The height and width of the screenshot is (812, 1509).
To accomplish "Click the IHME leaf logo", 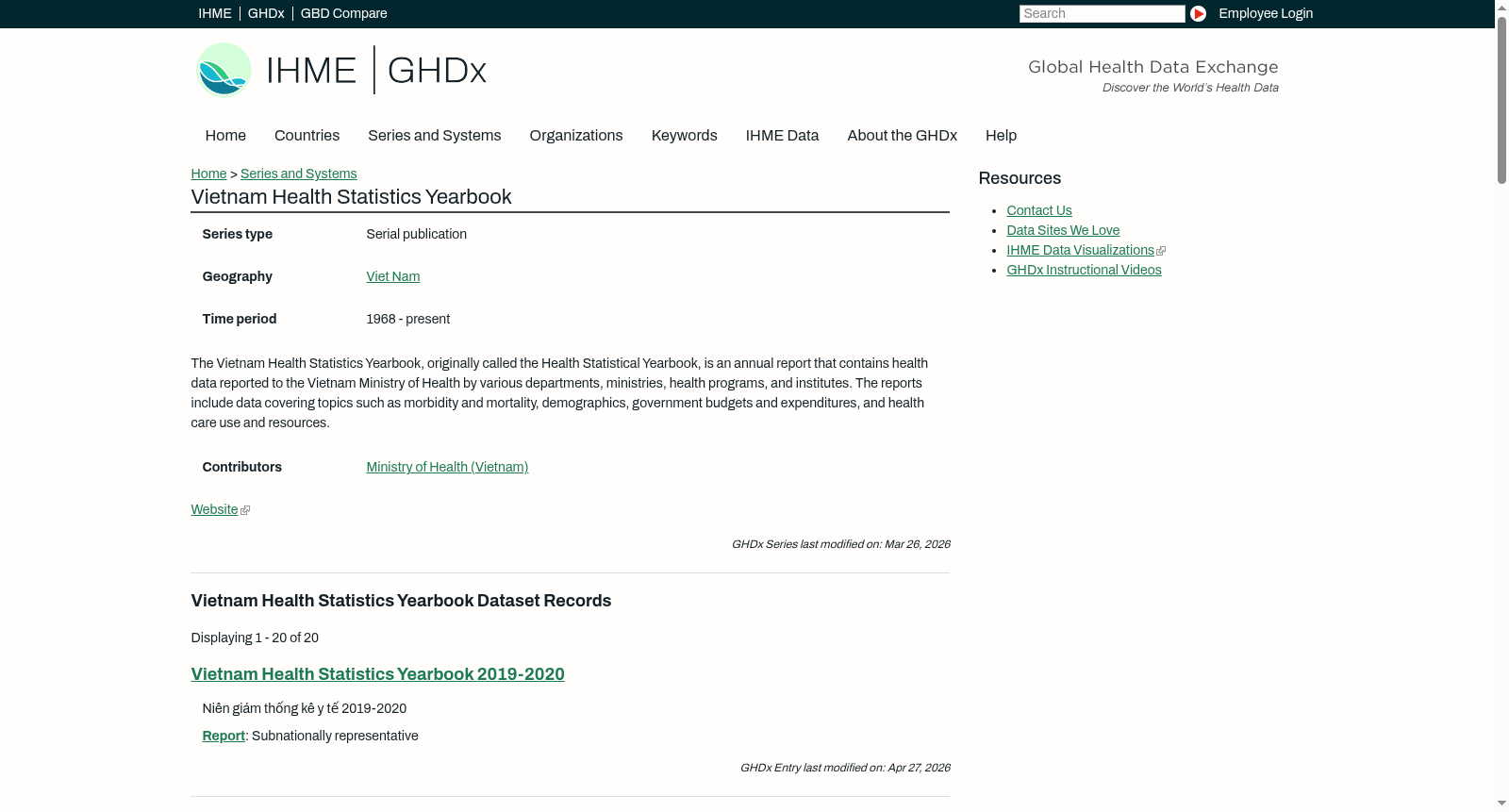I will pos(224,70).
